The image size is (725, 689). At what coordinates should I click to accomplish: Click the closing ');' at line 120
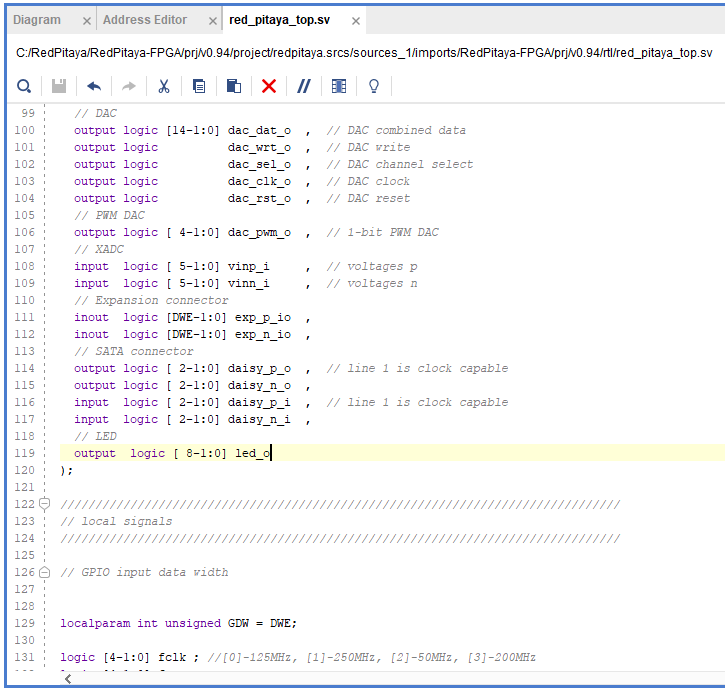click(x=67, y=470)
